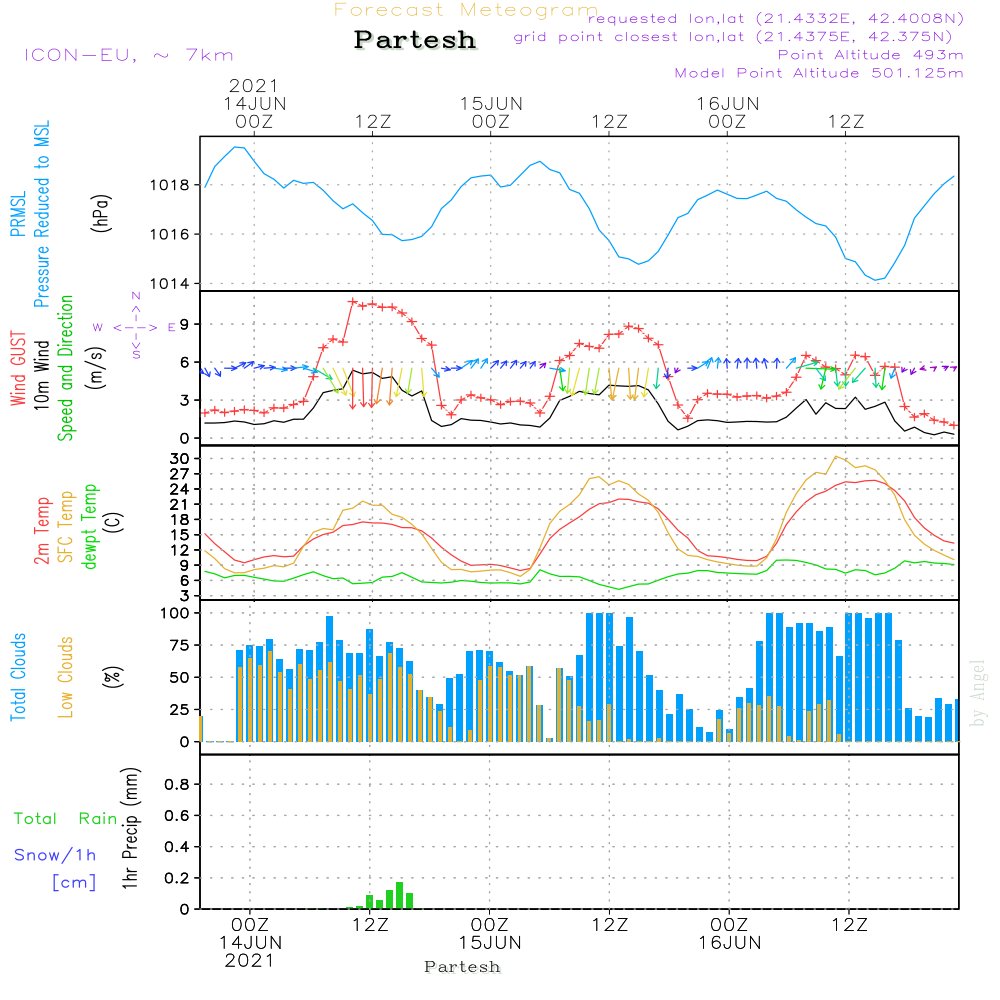1000x1000 pixels.
Task: Click the '1hr Precip (mm)' axis label
Action: point(130,828)
